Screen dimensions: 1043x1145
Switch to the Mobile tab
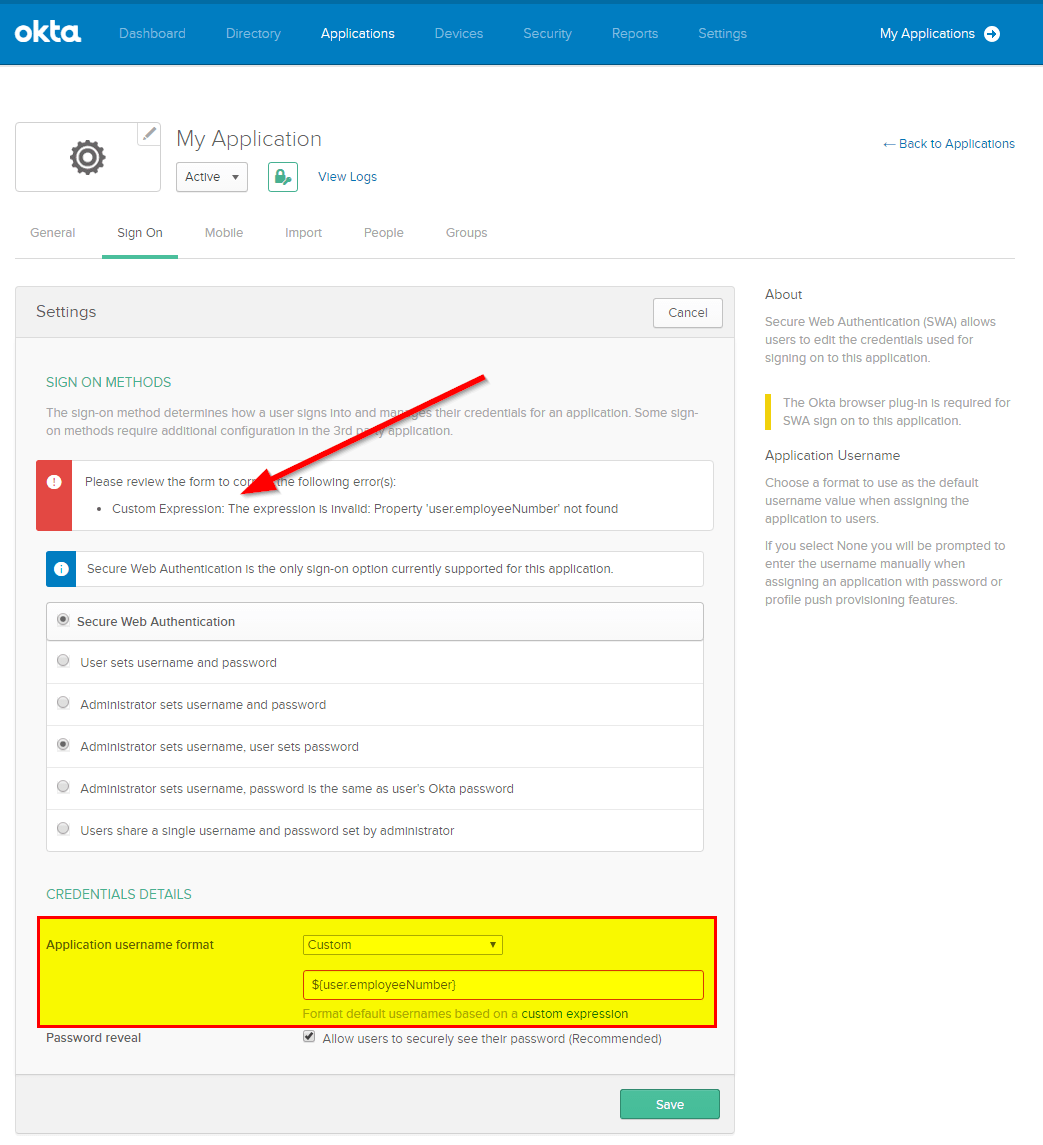point(224,233)
